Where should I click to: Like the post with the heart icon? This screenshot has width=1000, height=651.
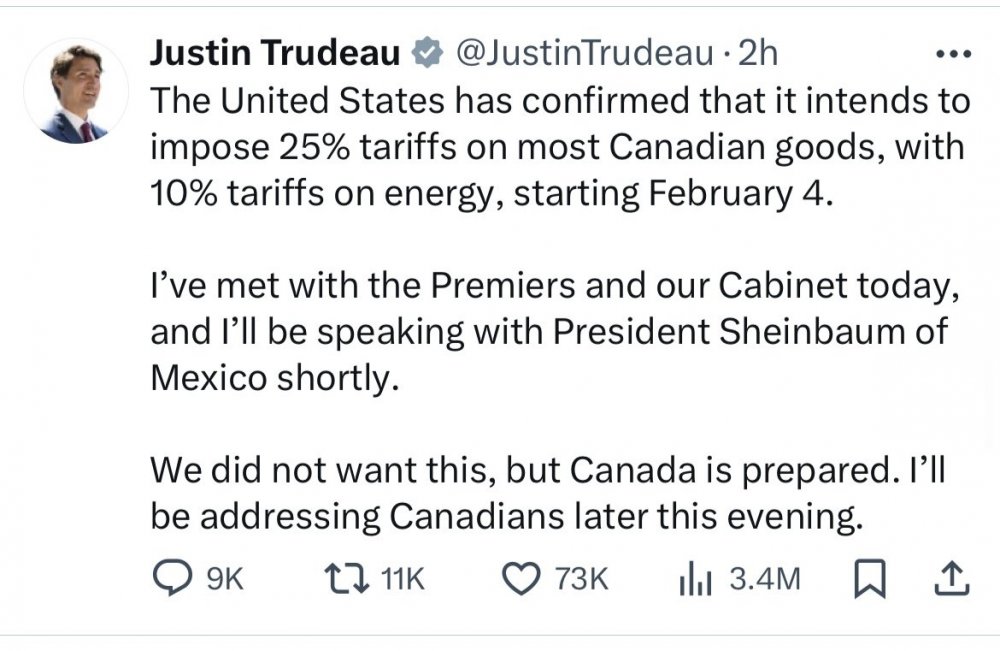(x=520, y=580)
